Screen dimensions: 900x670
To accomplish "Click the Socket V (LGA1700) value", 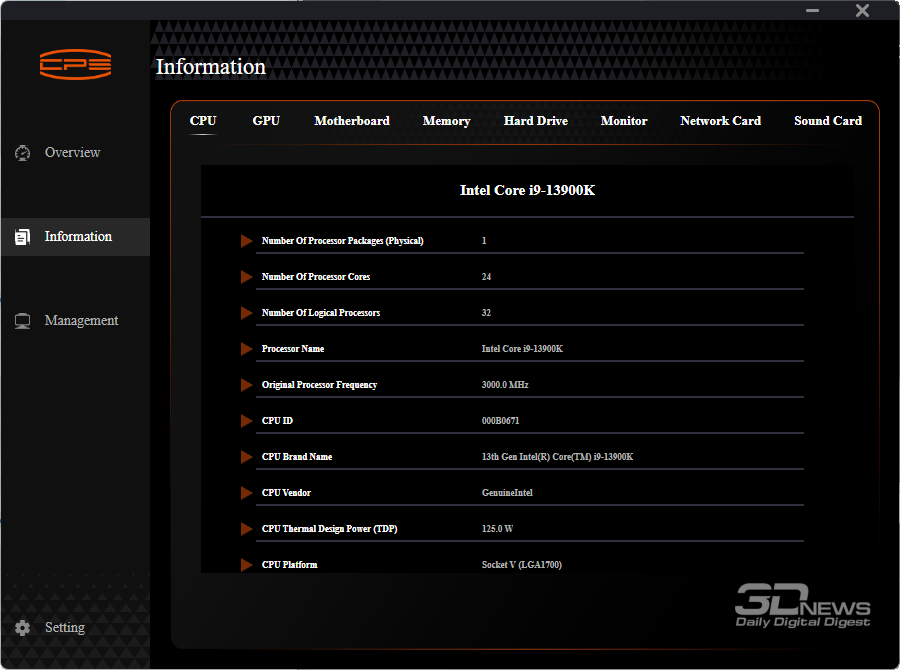I will pos(522,565).
